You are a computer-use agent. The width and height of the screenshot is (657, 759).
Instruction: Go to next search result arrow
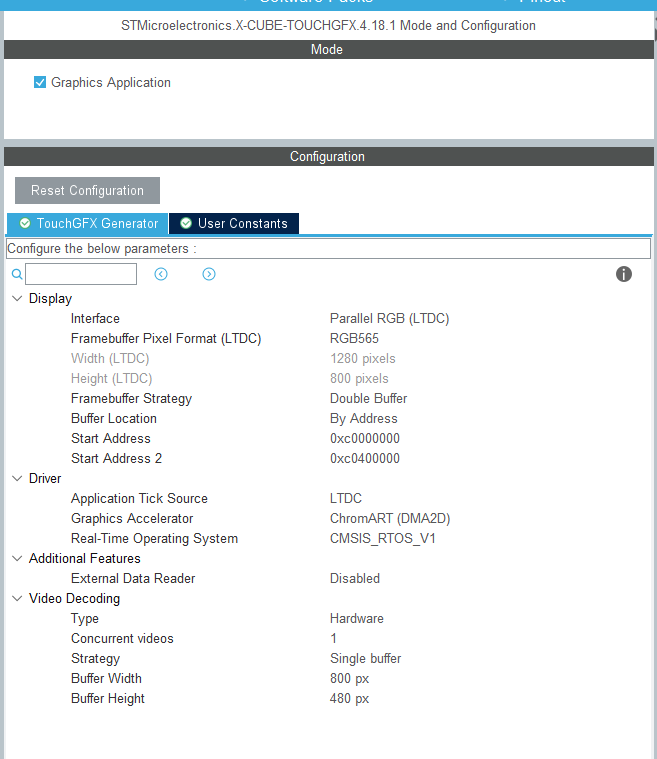(209, 274)
